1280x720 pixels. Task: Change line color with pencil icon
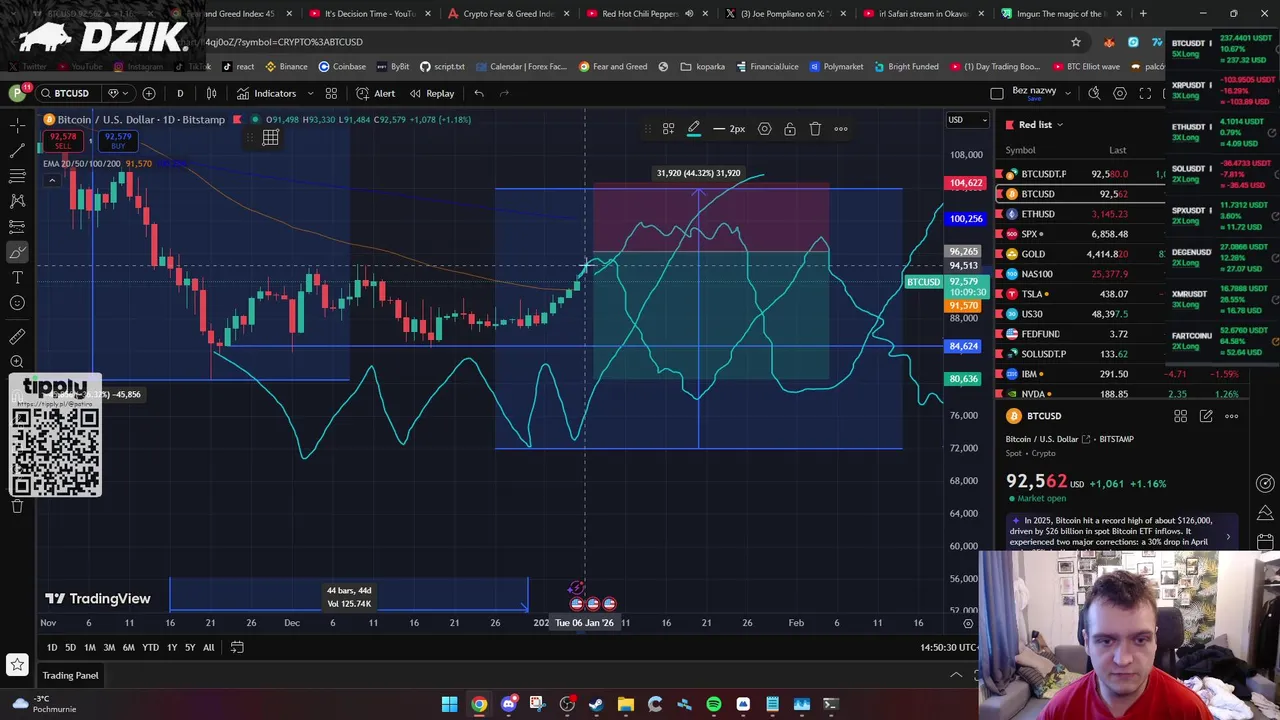[x=693, y=129]
